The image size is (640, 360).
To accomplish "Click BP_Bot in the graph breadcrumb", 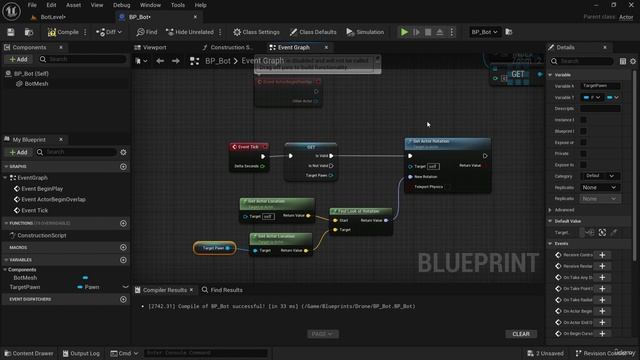I will (x=218, y=61).
